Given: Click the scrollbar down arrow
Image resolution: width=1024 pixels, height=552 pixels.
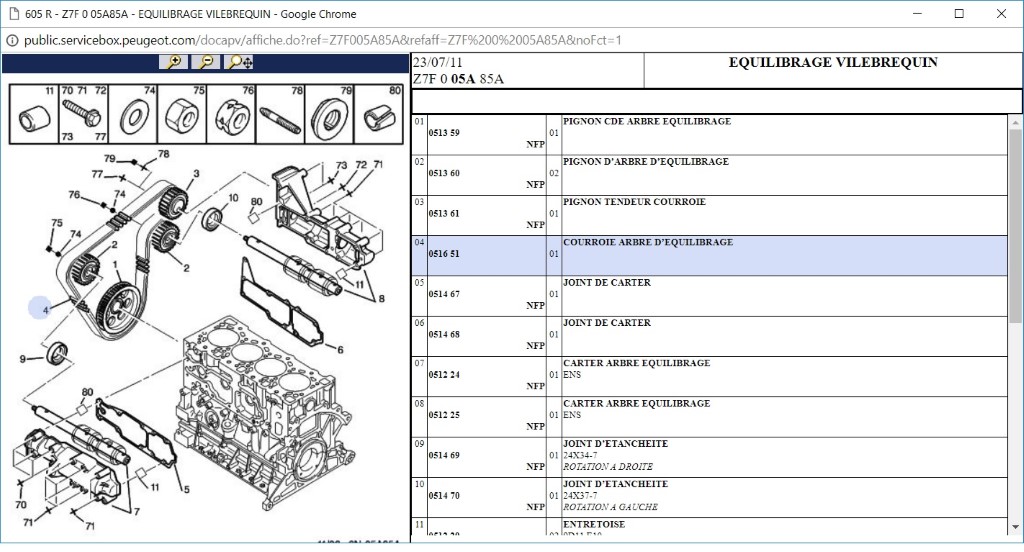Looking at the screenshot, I should pyautogui.click(x=1015, y=537).
